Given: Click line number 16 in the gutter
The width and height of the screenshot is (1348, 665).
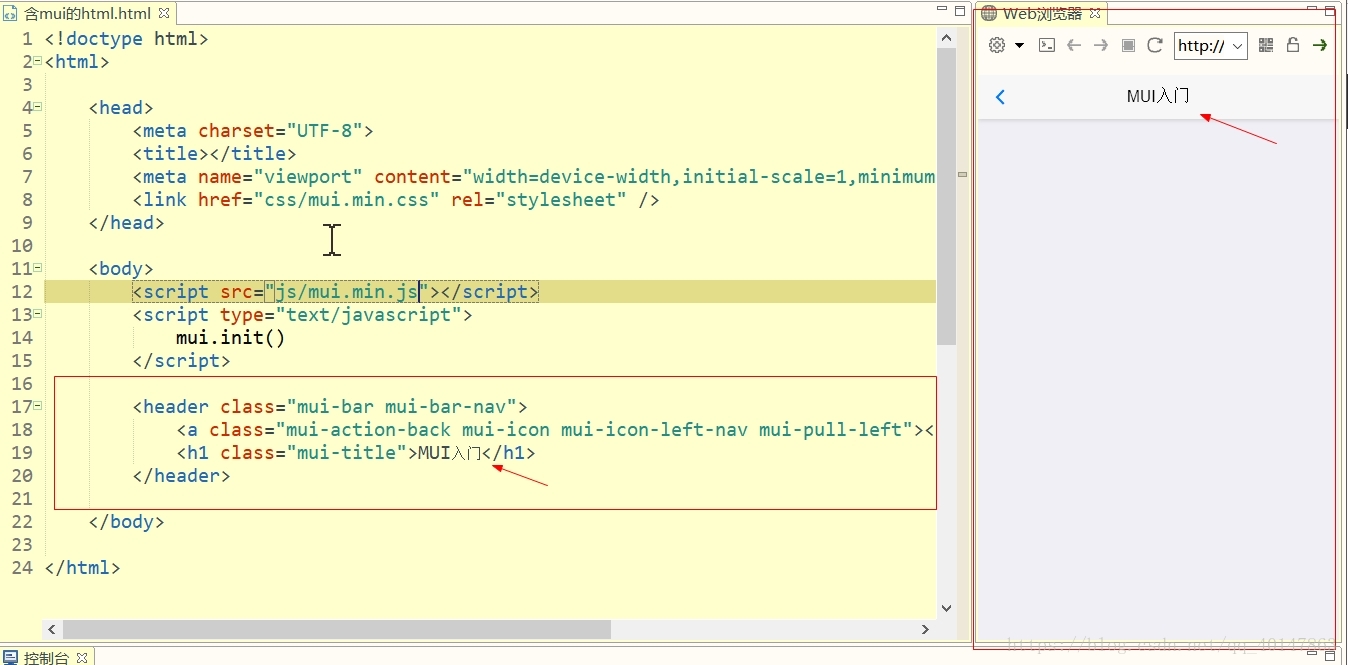Looking at the screenshot, I should pos(22,384).
